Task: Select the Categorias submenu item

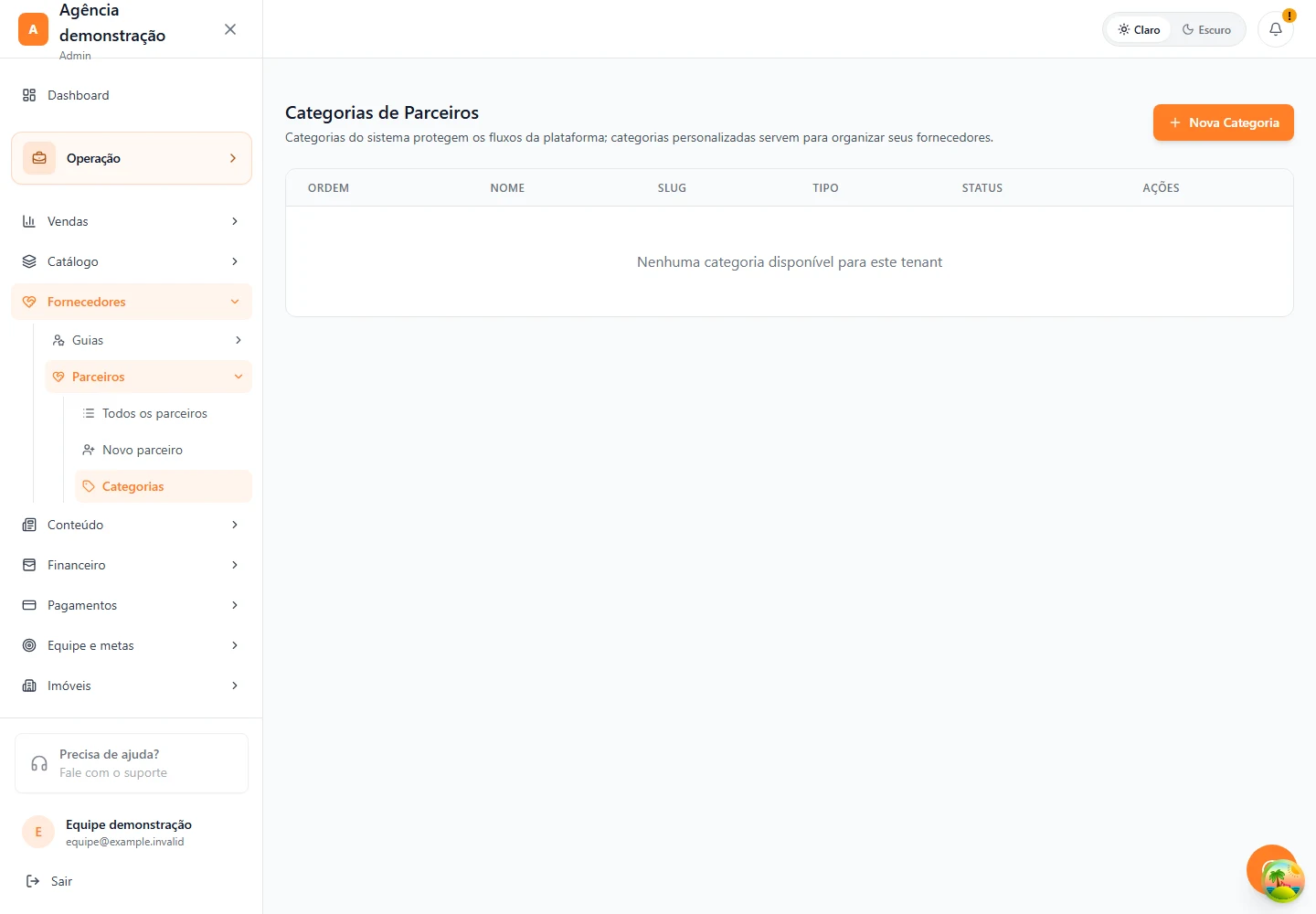Action: 163,486
